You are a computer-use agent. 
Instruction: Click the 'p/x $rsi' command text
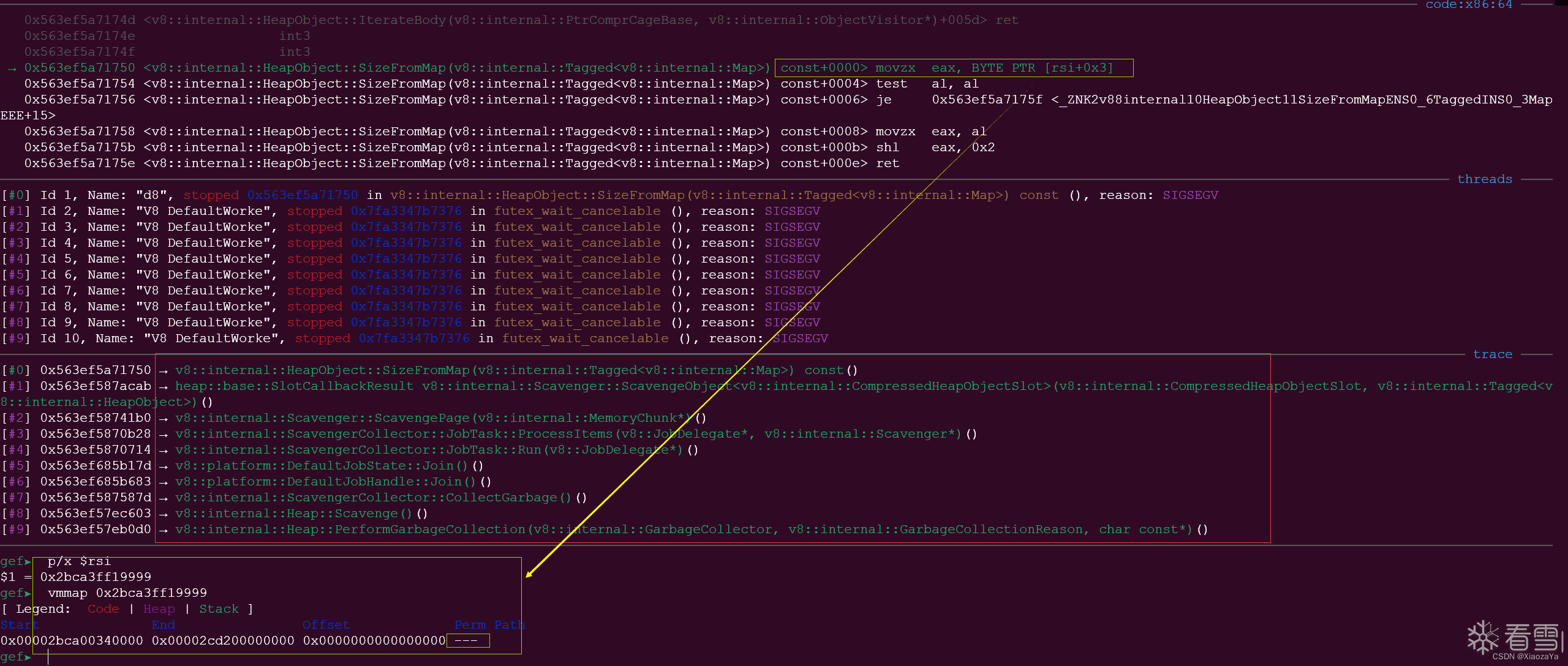(x=79, y=561)
